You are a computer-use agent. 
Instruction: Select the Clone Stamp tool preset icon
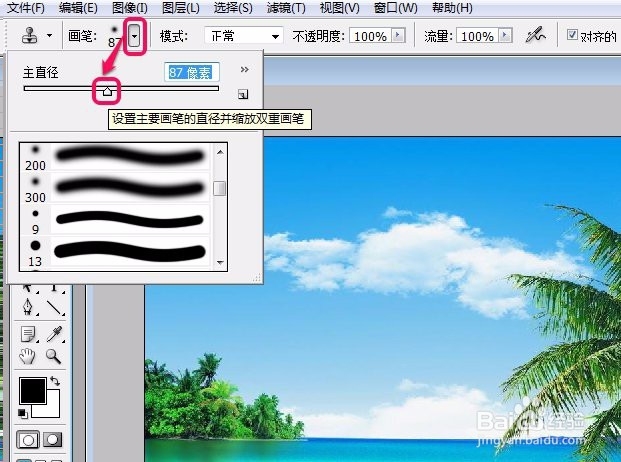(x=30, y=36)
